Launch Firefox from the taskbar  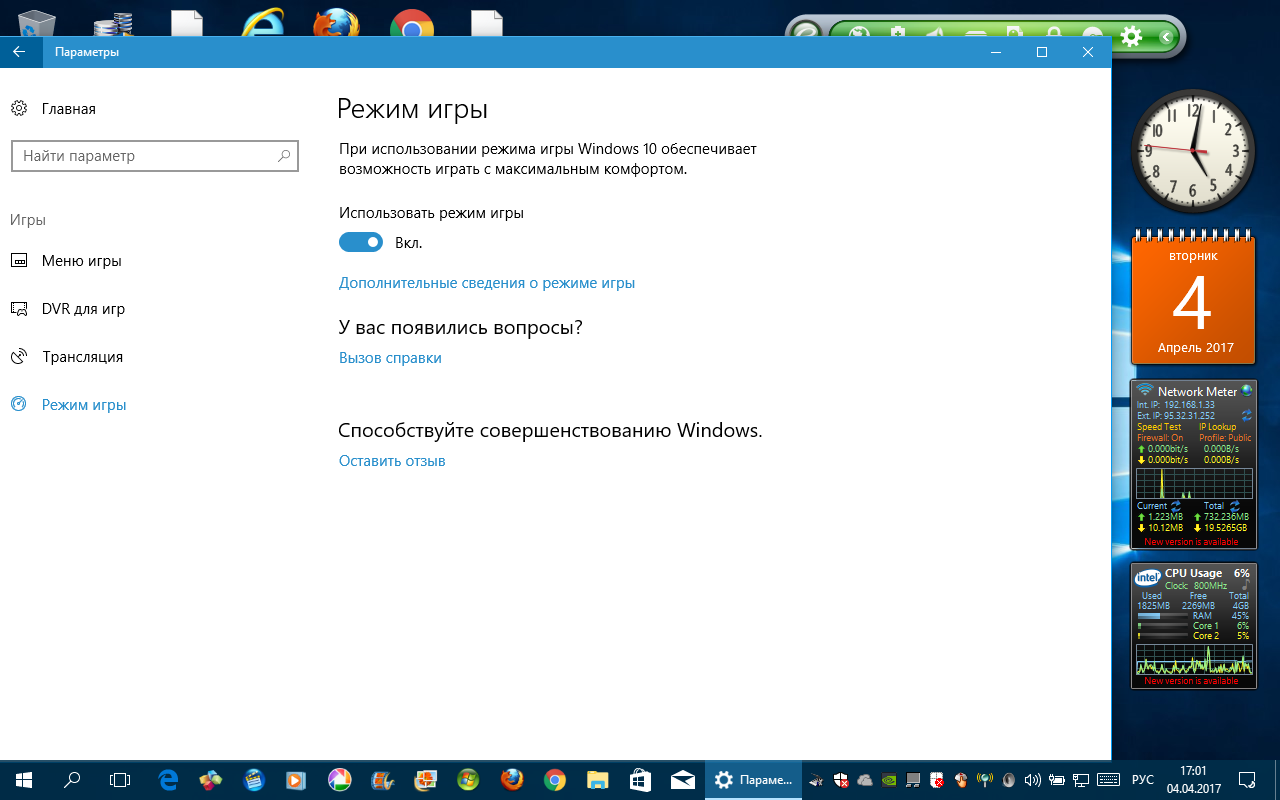click(x=512, y=779)
